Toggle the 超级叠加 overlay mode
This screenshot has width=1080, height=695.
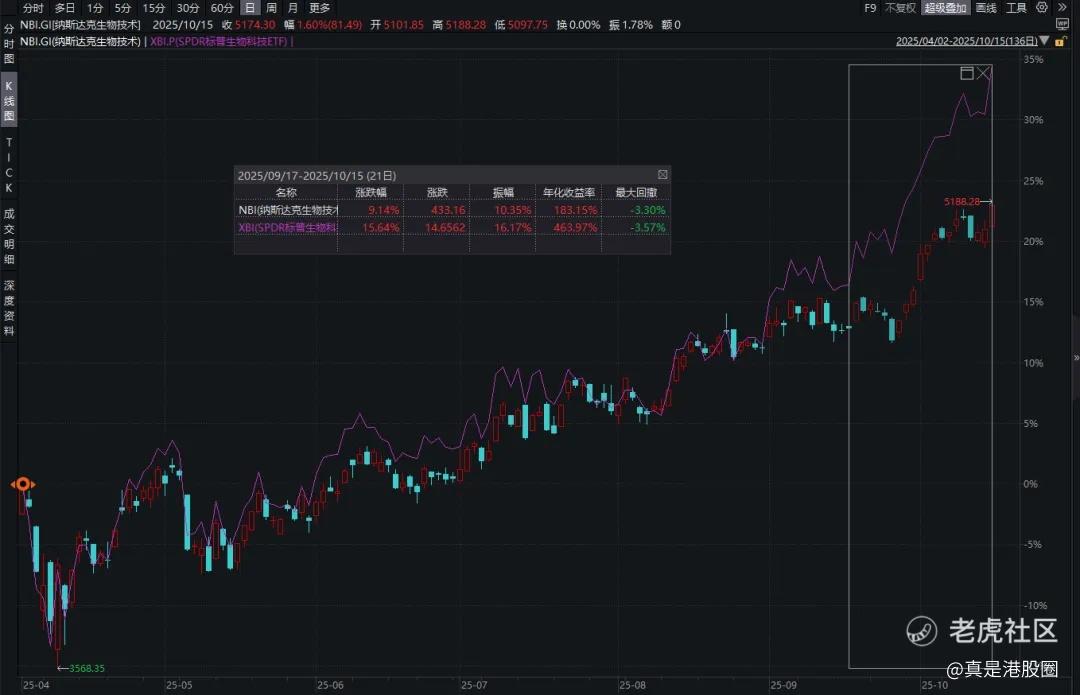946,8
